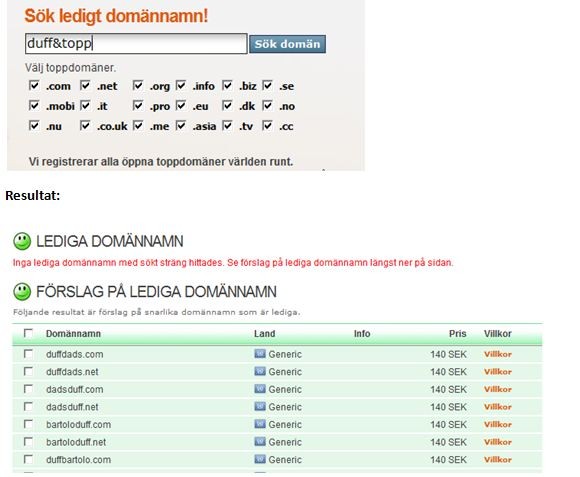
Task: Toggle the .se top domain checkbox
Action: pyautogui.click(x=267, y=85)
